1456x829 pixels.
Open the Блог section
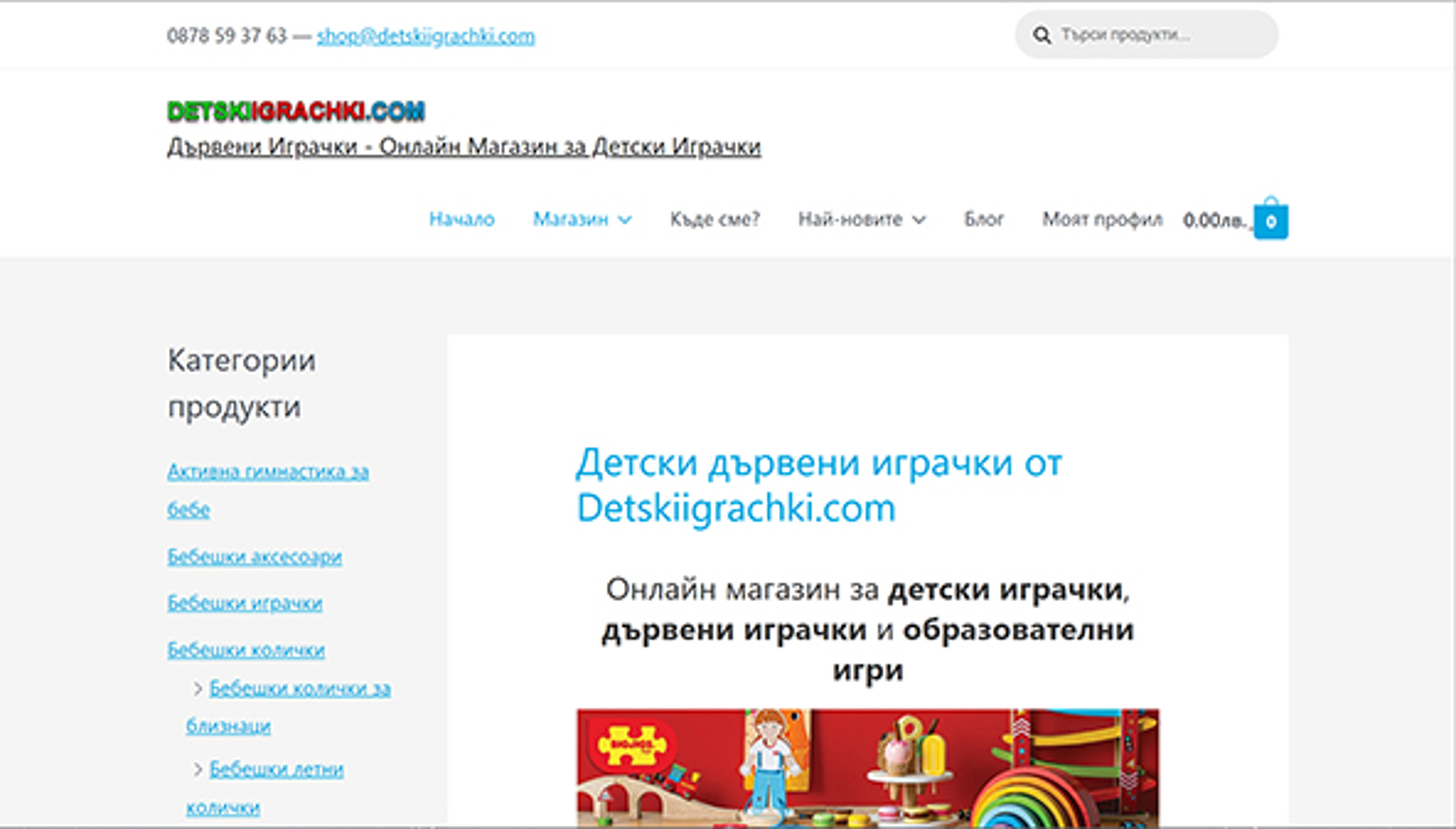pyautogui.click(x=984, y=219)
